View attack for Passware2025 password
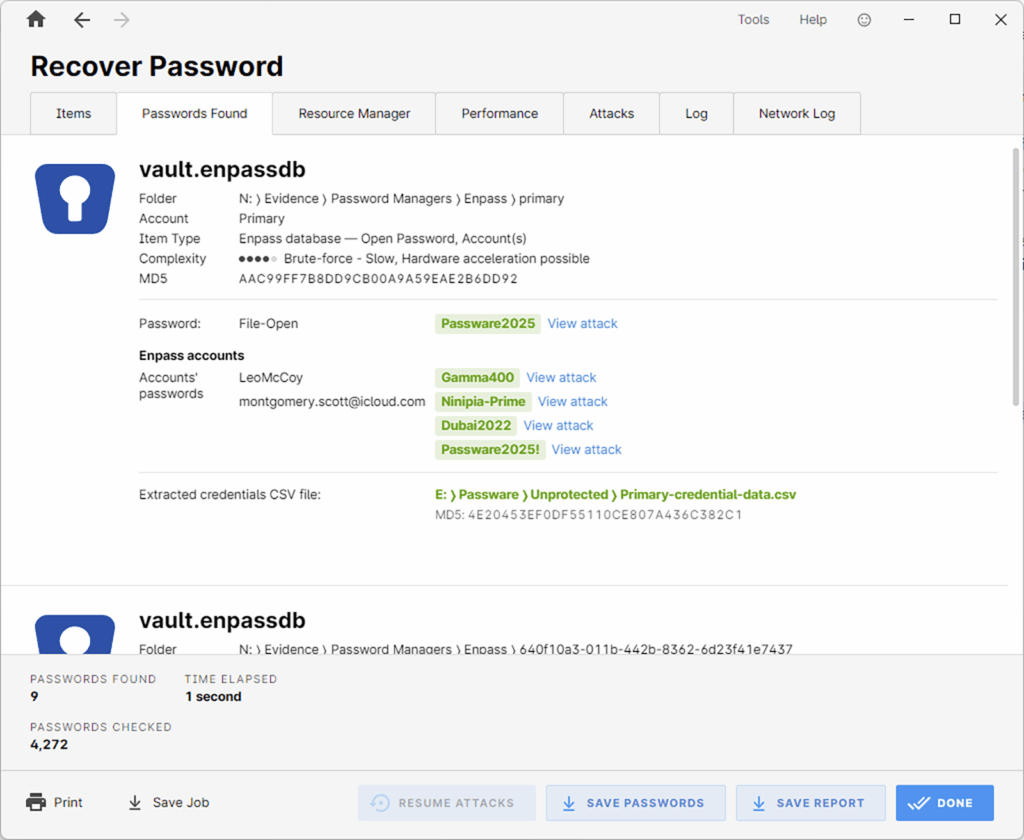This screenshot has width=1024, height=840. click(582, 324)
